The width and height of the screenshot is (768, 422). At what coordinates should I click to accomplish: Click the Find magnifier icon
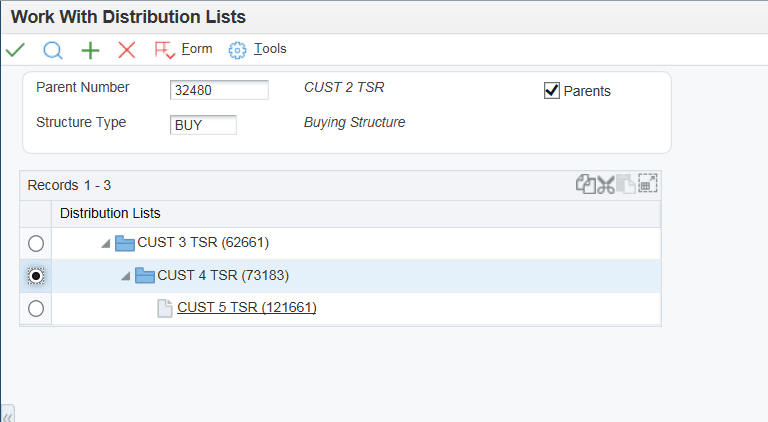point(53,50)
